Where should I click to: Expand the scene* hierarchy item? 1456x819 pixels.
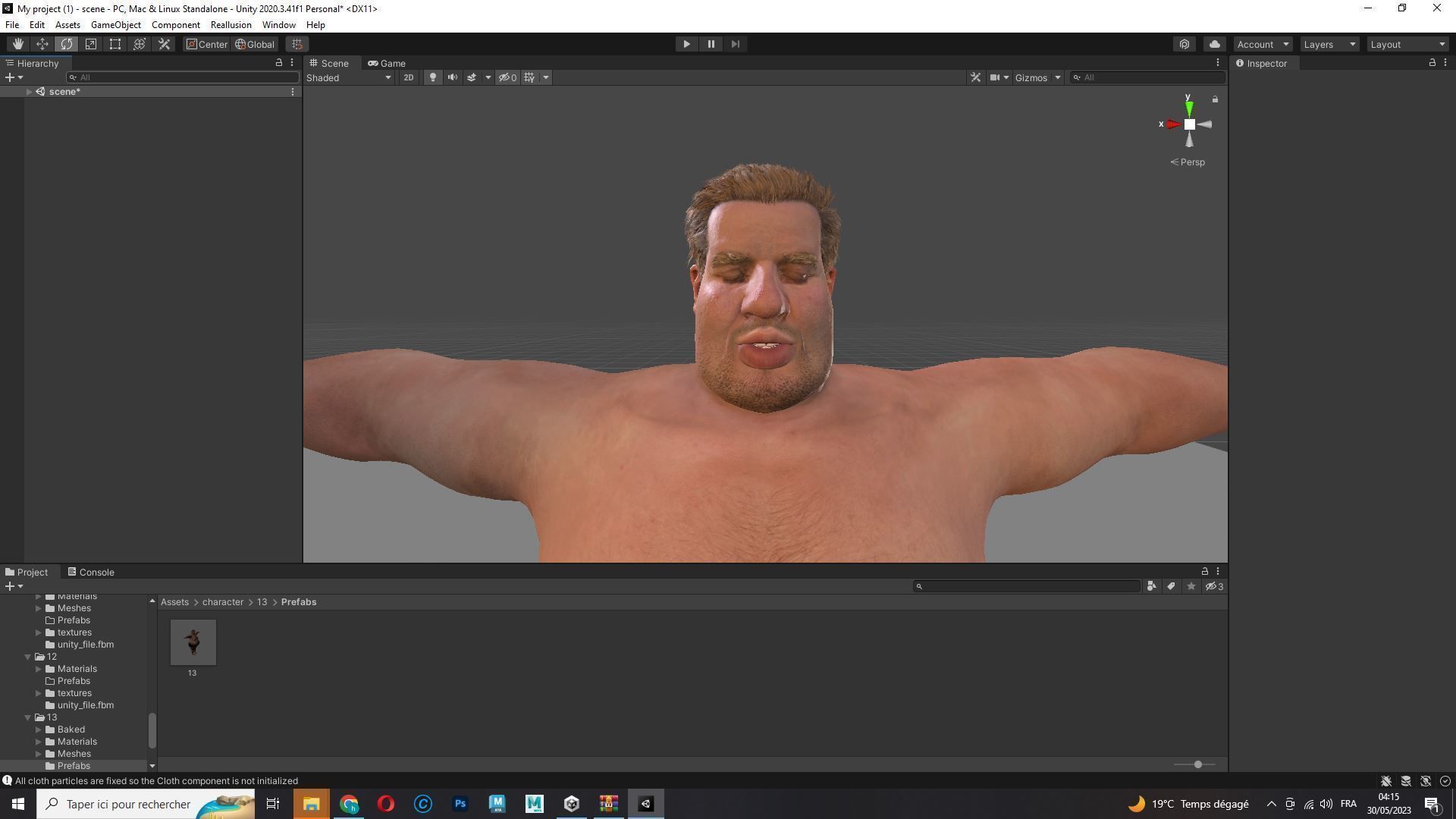point(29,92)
